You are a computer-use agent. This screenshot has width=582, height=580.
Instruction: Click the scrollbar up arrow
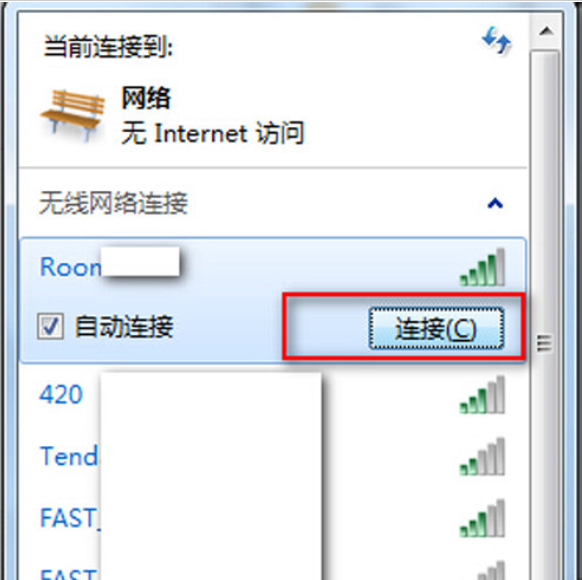(546, 31)
